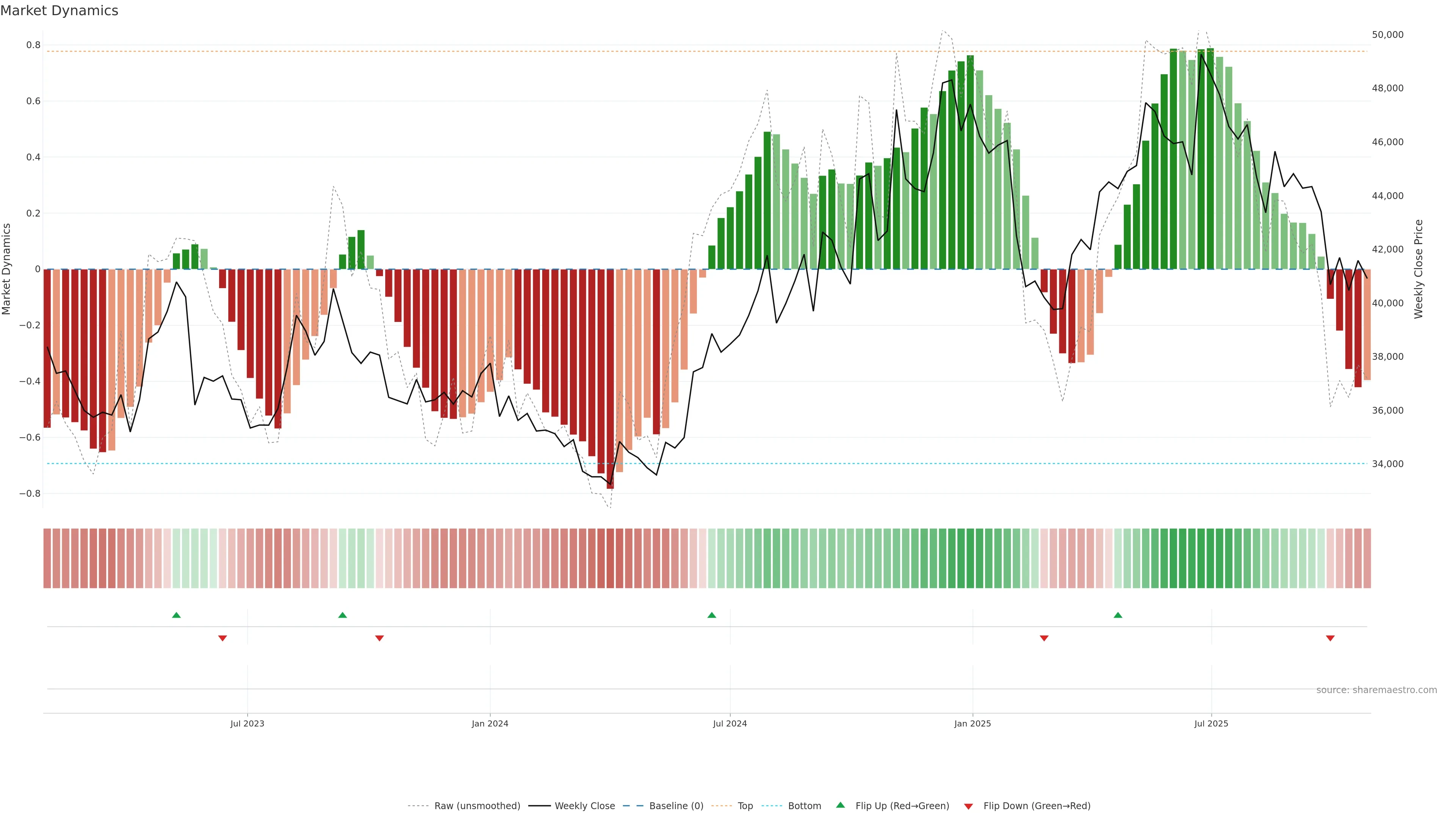This screenshot has width=1456, height=819.
Task: Toggle the Flip Down (Green→Red) legend label
Action: [x=1037, y=806]
